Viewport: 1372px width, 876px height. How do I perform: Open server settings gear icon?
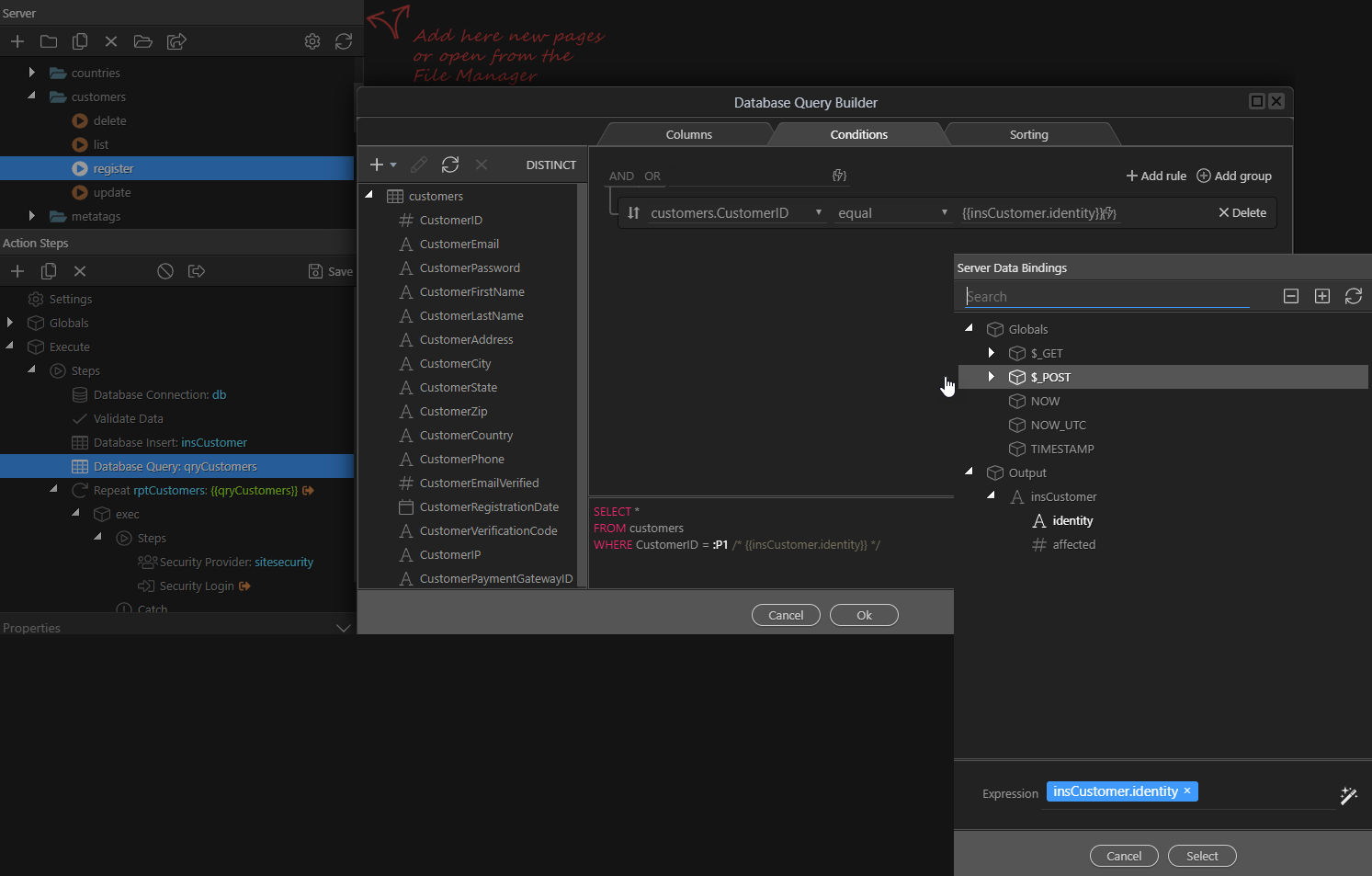312,41
